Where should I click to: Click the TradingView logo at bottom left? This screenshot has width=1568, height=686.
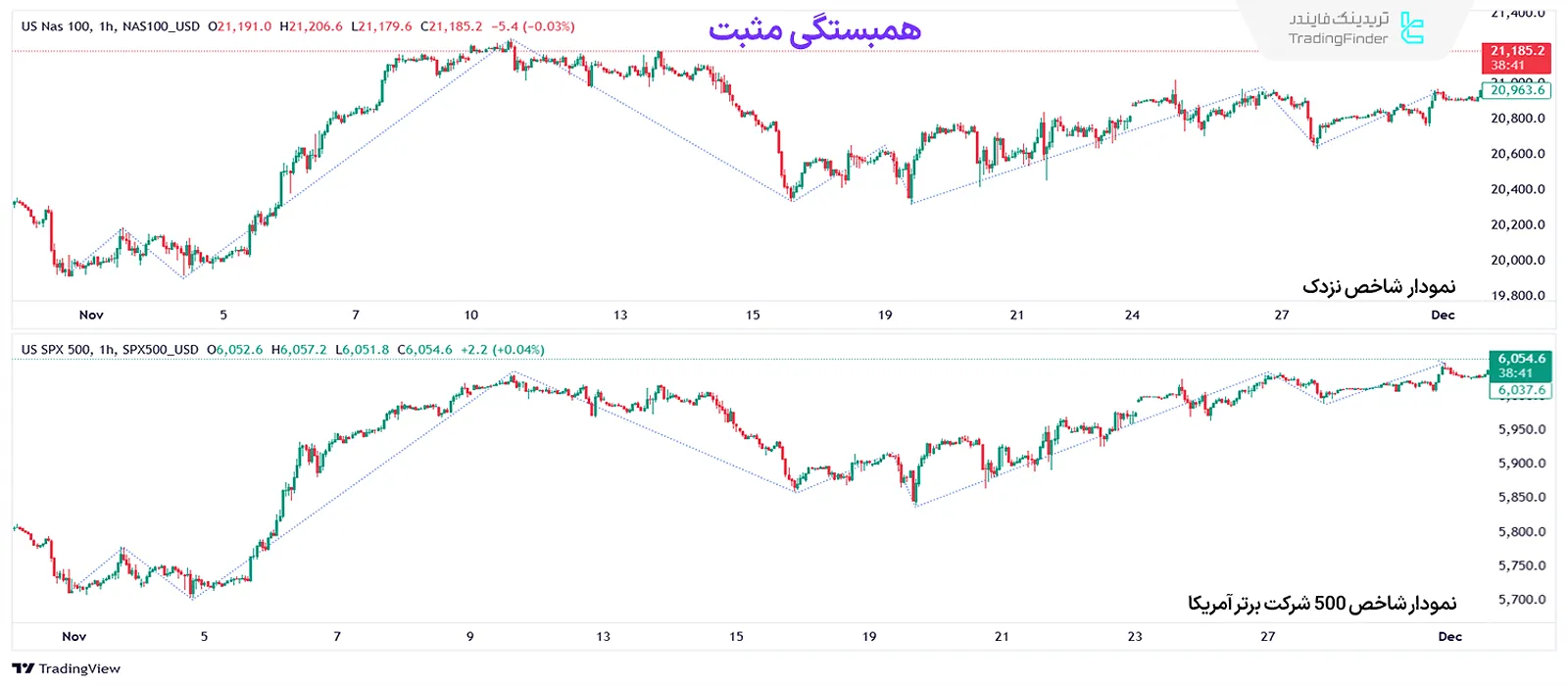[x=24, y=668]
